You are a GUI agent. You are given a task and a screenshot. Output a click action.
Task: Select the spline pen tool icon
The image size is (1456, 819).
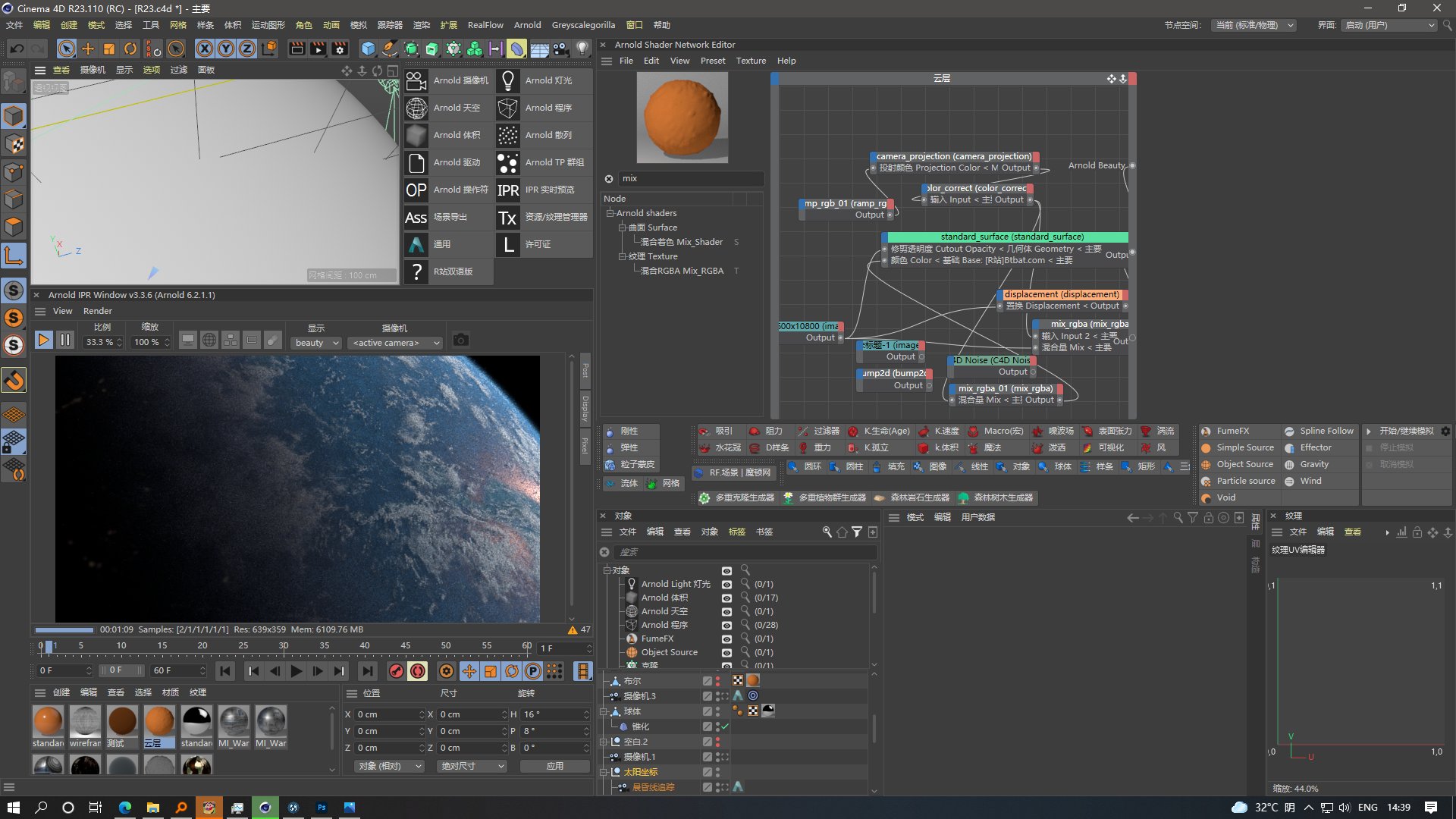click(389, 49)
